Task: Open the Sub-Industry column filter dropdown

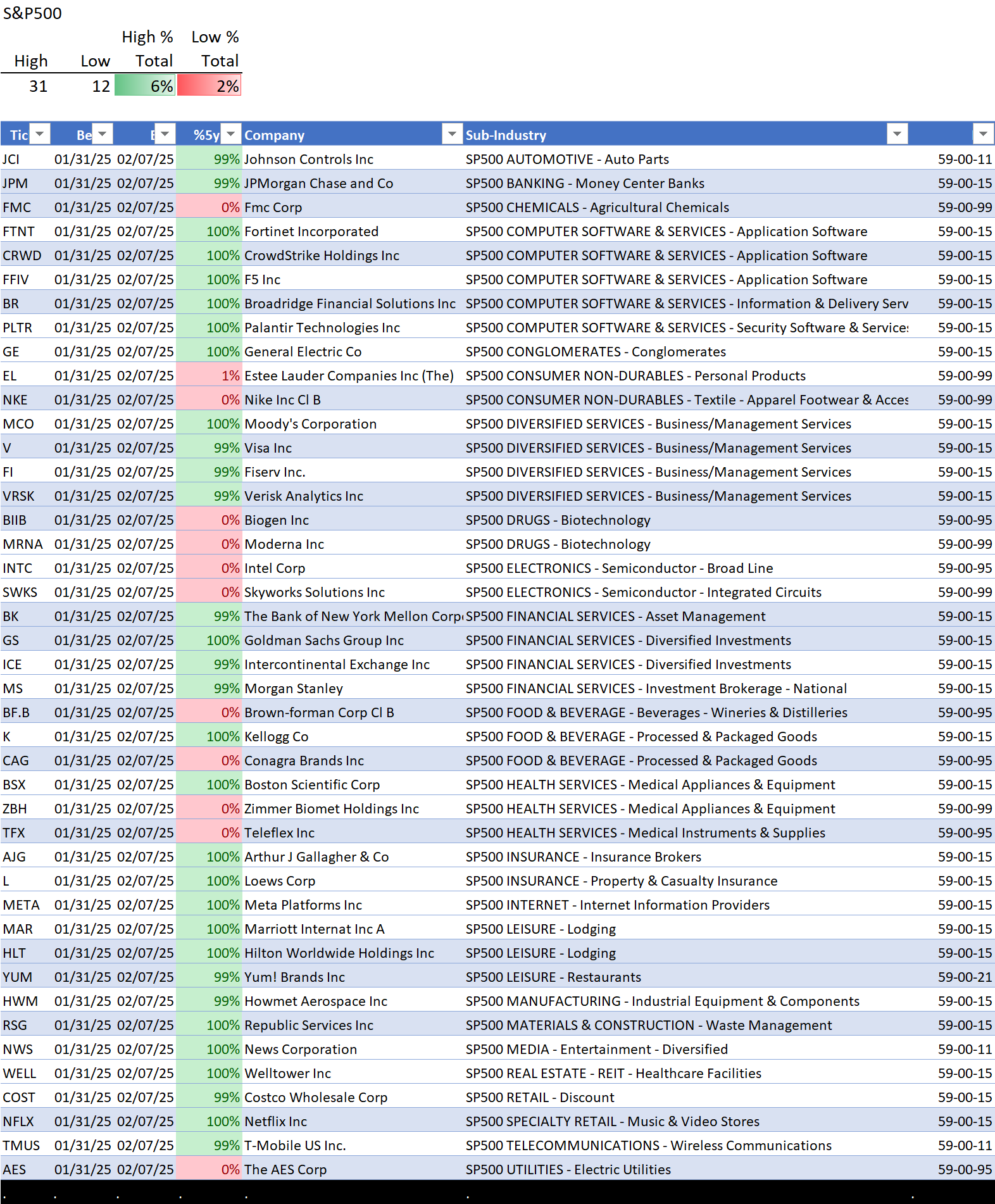Action: (897, 134)
